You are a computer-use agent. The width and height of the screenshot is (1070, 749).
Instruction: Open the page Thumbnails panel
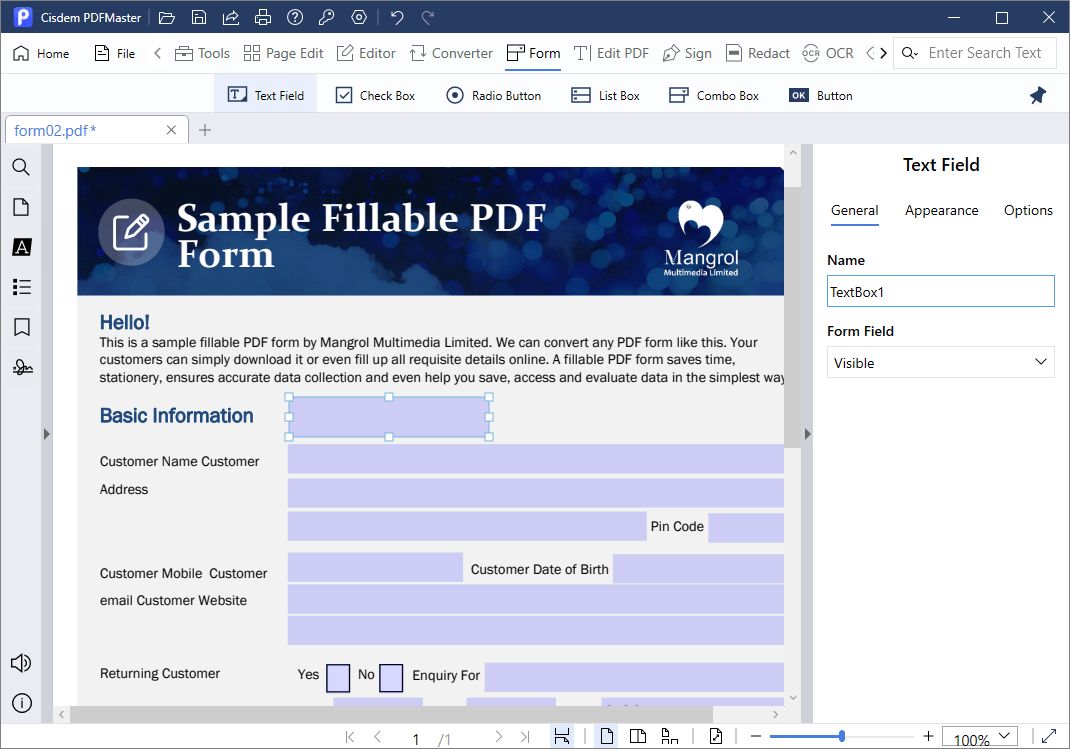(21, 207)
